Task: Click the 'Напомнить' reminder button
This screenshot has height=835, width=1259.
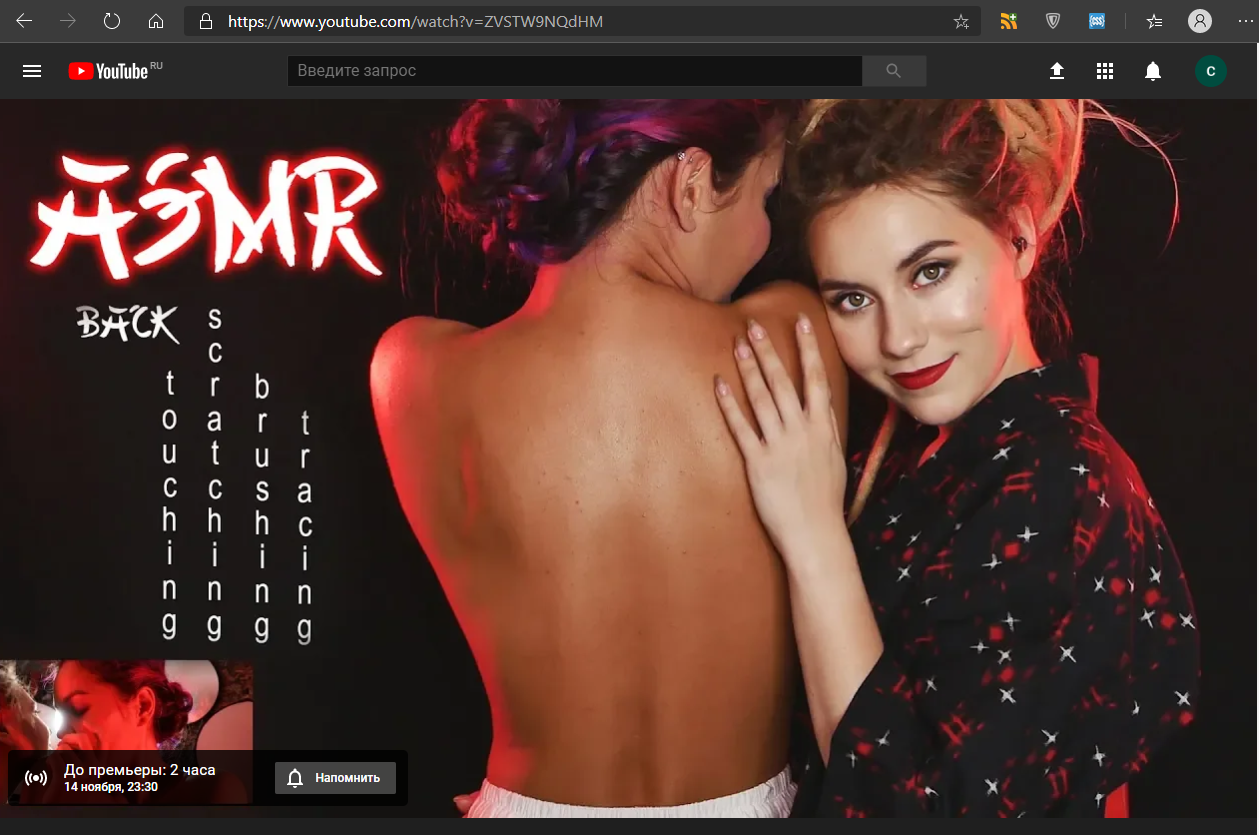Action: 335,778
